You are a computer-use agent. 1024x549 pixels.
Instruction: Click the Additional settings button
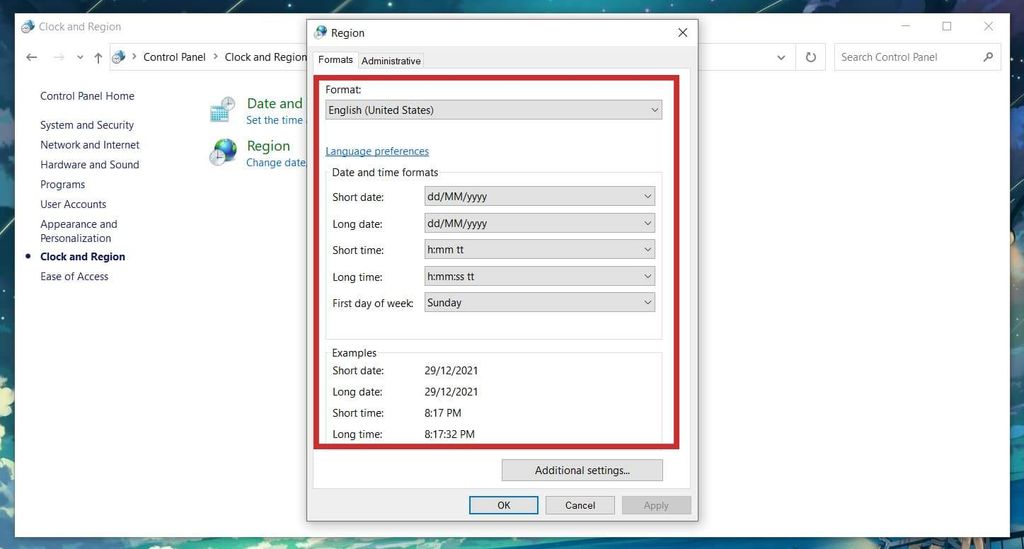pyautogui.click(x=581, y=470)
